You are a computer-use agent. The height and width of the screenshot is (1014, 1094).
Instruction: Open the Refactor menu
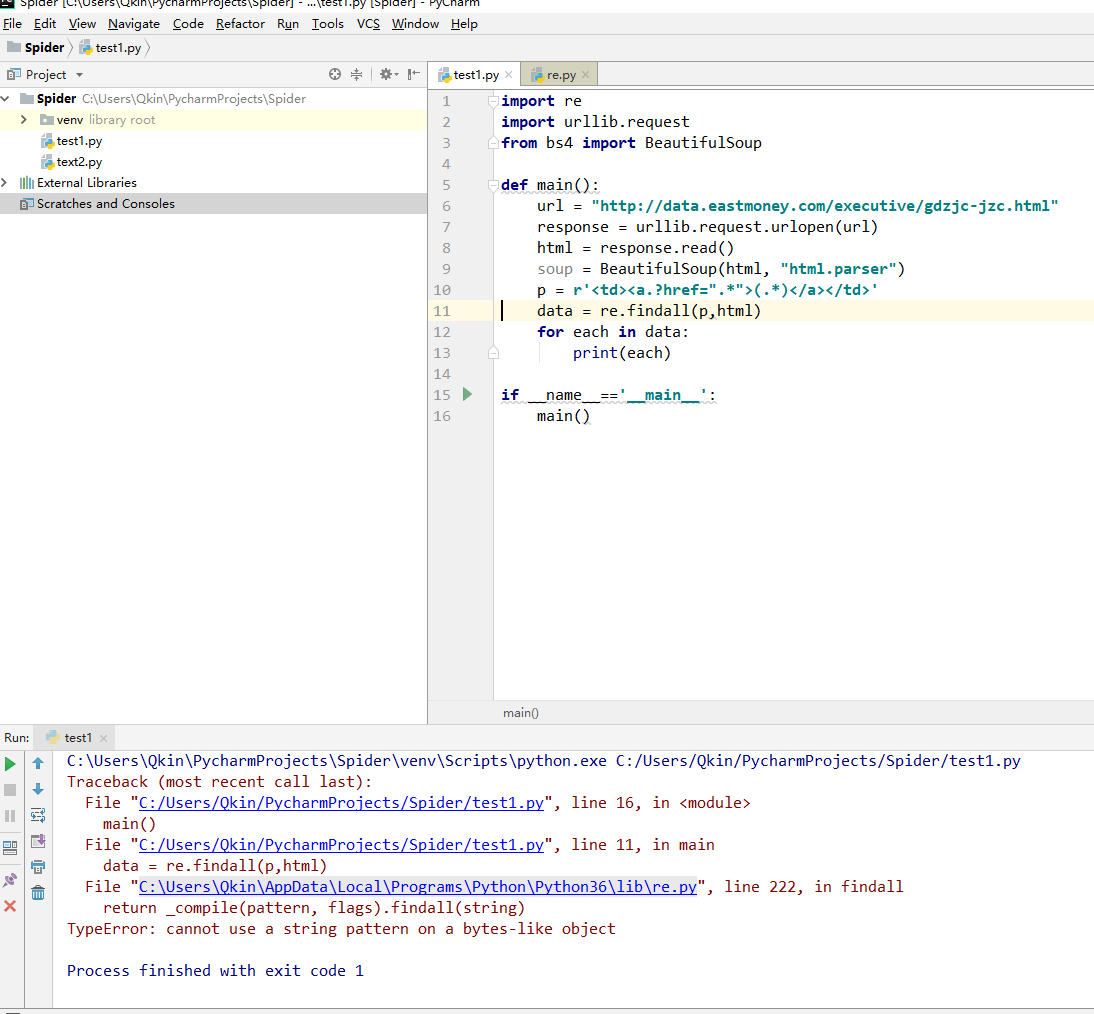240,23
